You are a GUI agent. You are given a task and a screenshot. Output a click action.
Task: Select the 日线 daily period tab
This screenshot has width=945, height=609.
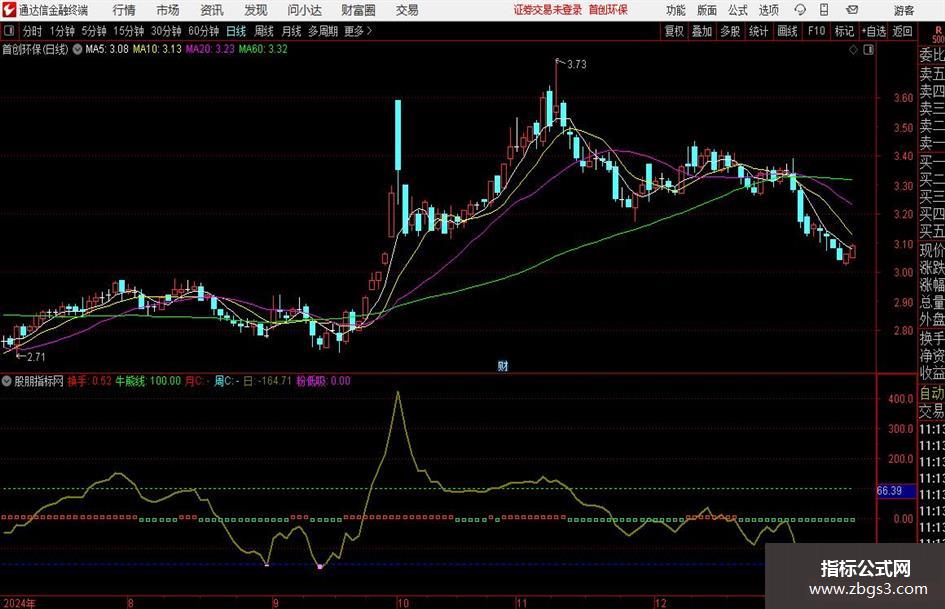click(x=236, y=31)
